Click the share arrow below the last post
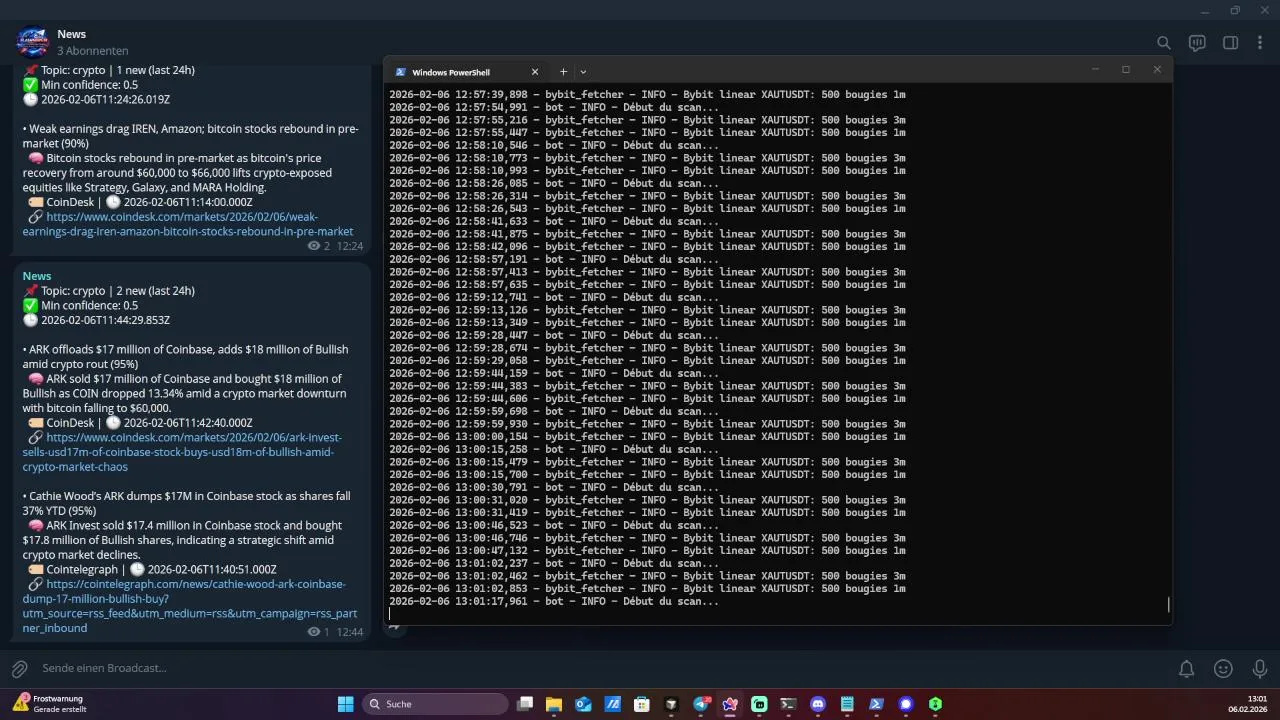1280x720 pixels. tap(394, 627)
